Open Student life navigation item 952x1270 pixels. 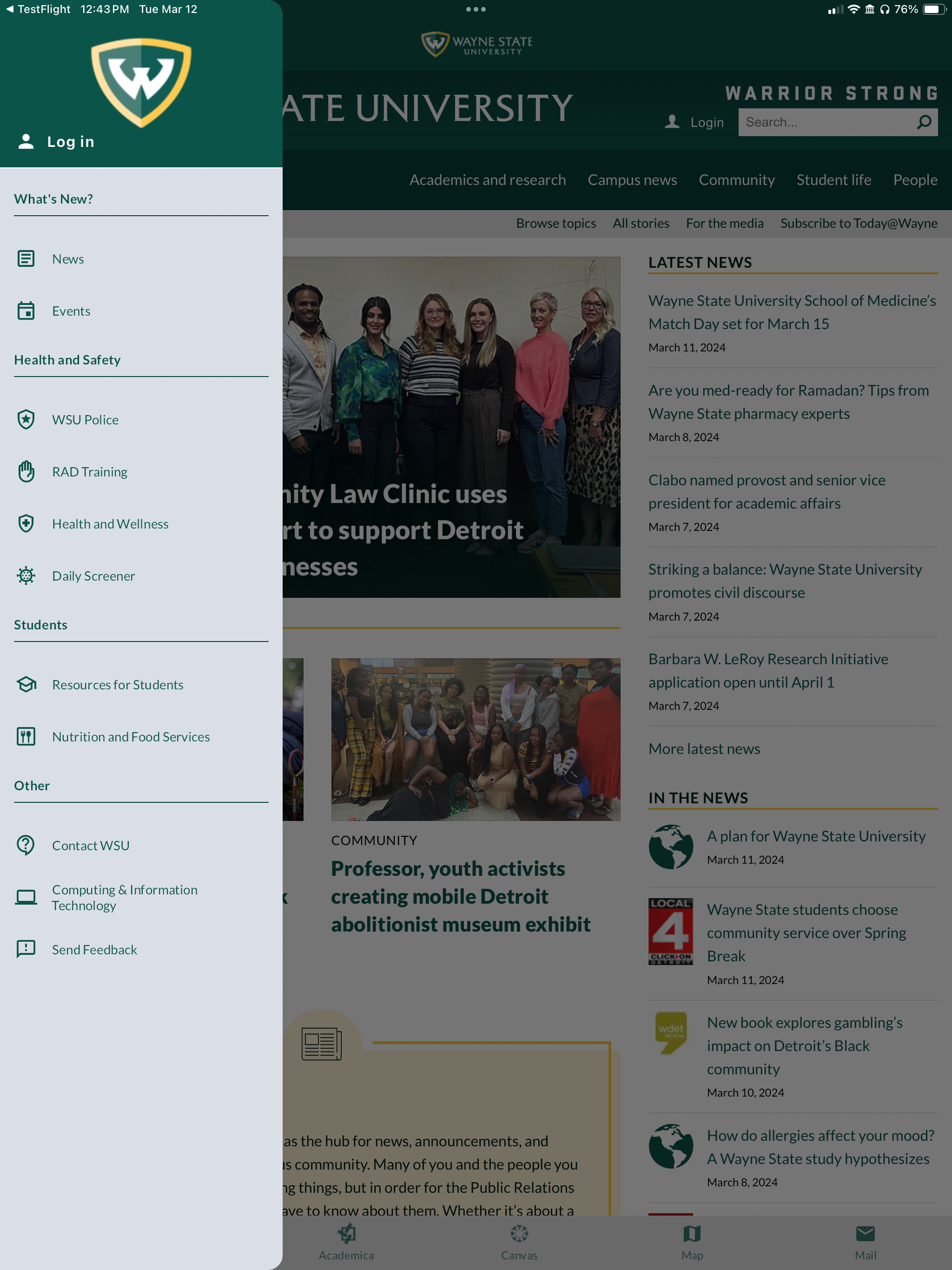click(x=834, y=180)
